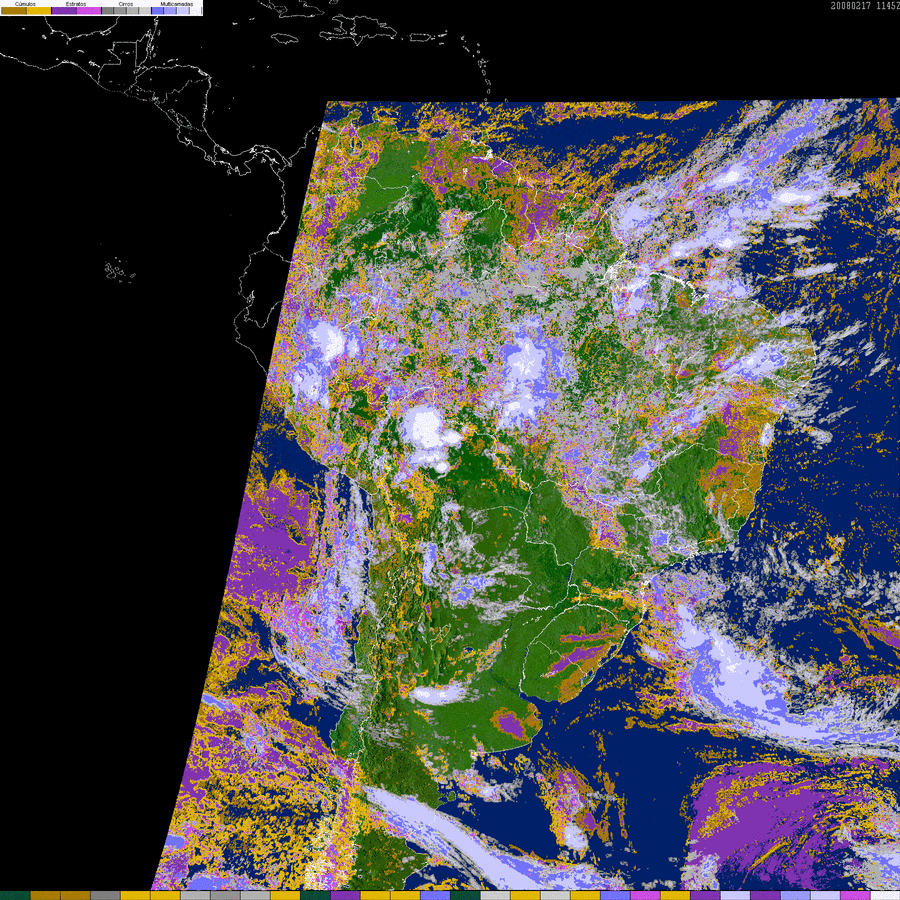Click the 20080217 date stamp
Viewport: 900px width, 900px height.
851,6
